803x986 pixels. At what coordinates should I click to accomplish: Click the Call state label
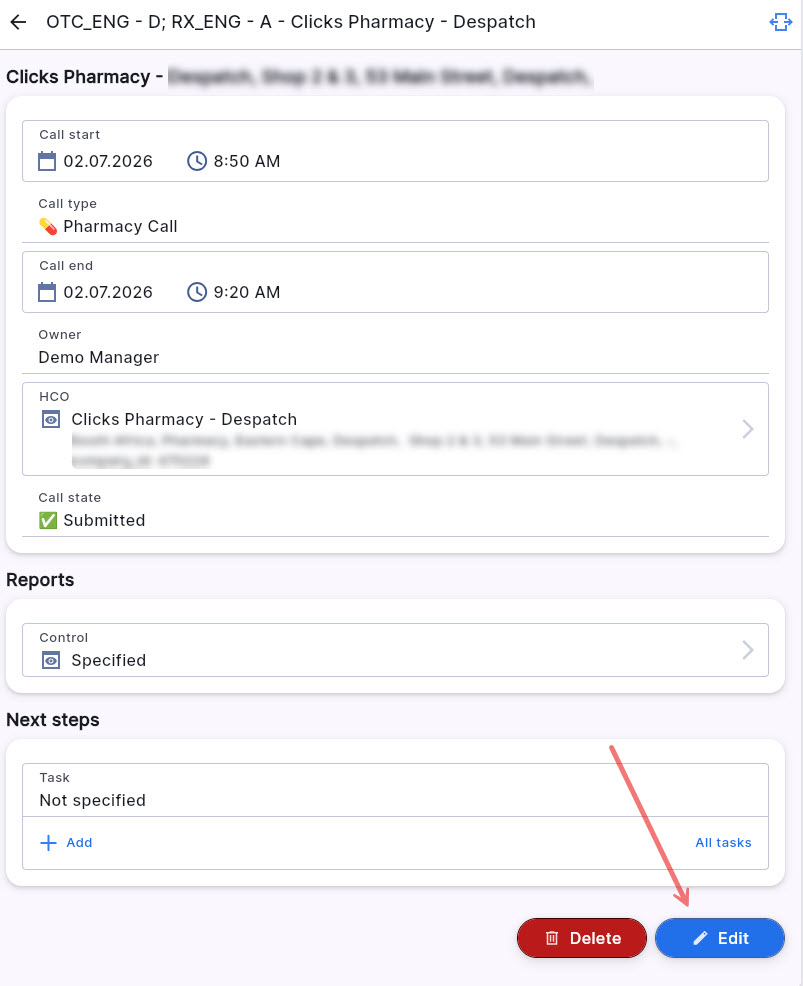[x=69, y=497]
